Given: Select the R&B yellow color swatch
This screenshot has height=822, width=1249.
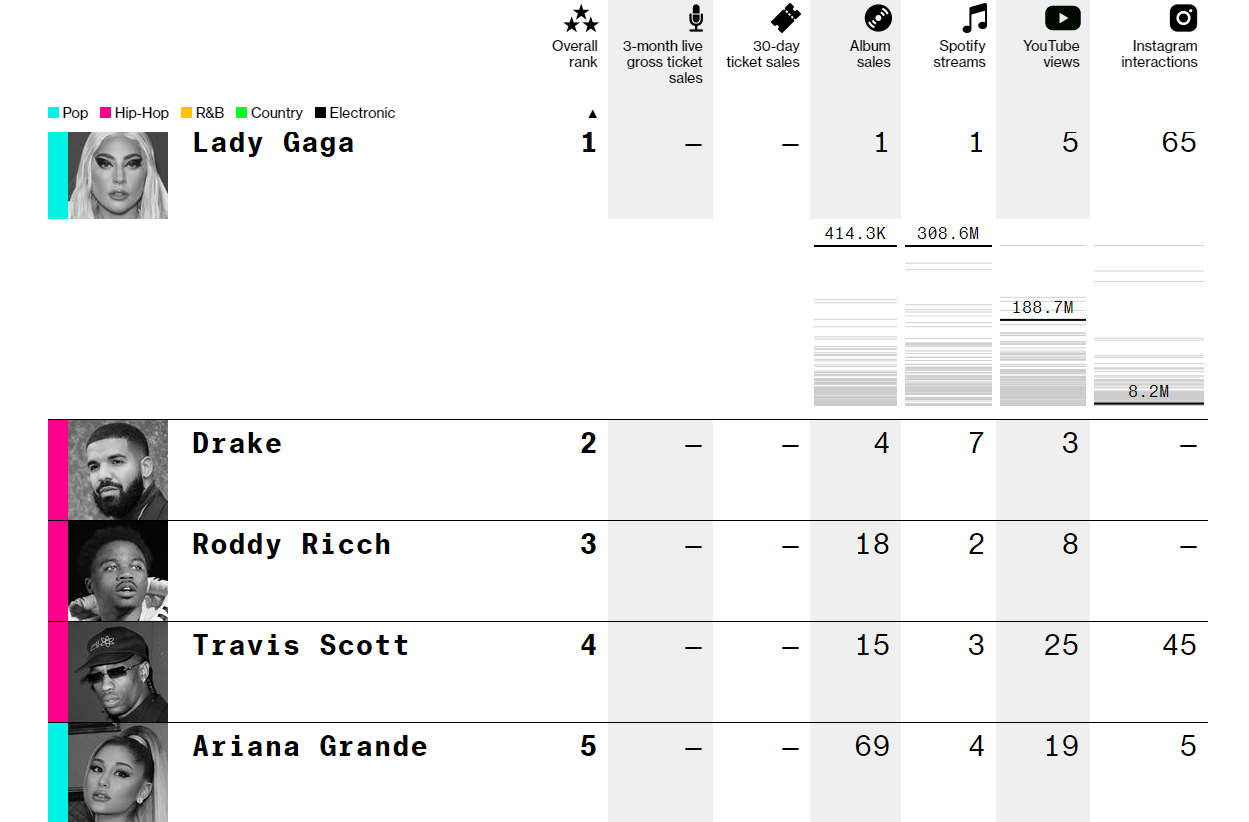Looking at the screenshot, I should point(187,113).
